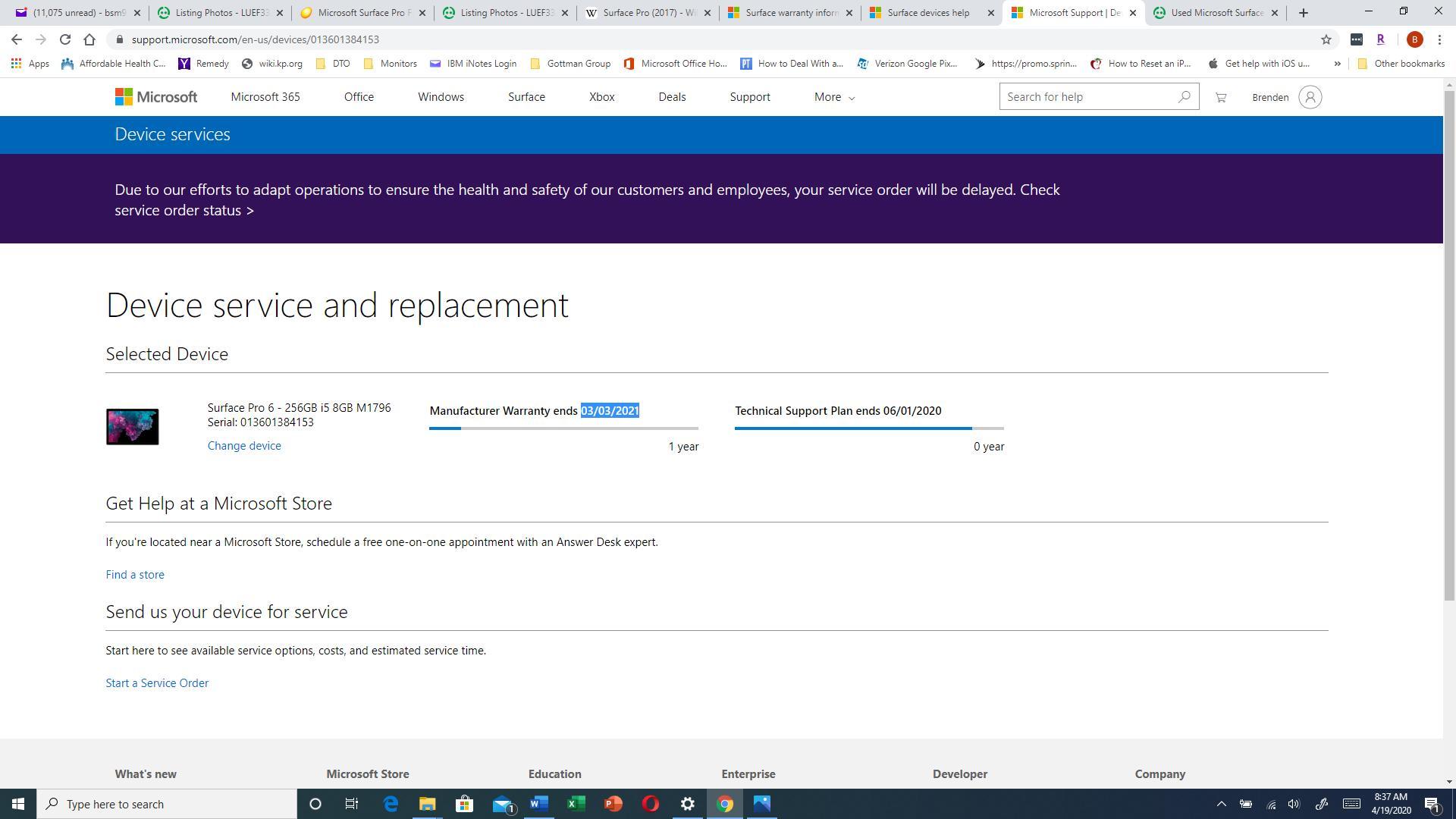Expand the More menu
Viewport: 1456px width, 819px height.
coord(834,97)
